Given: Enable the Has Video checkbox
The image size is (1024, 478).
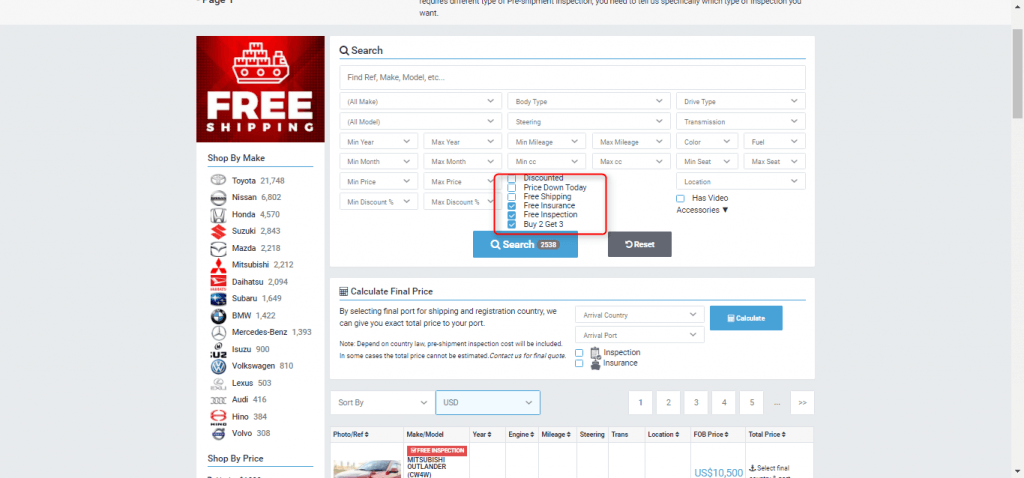Looking at the screenshot, I should coord(680,199).
